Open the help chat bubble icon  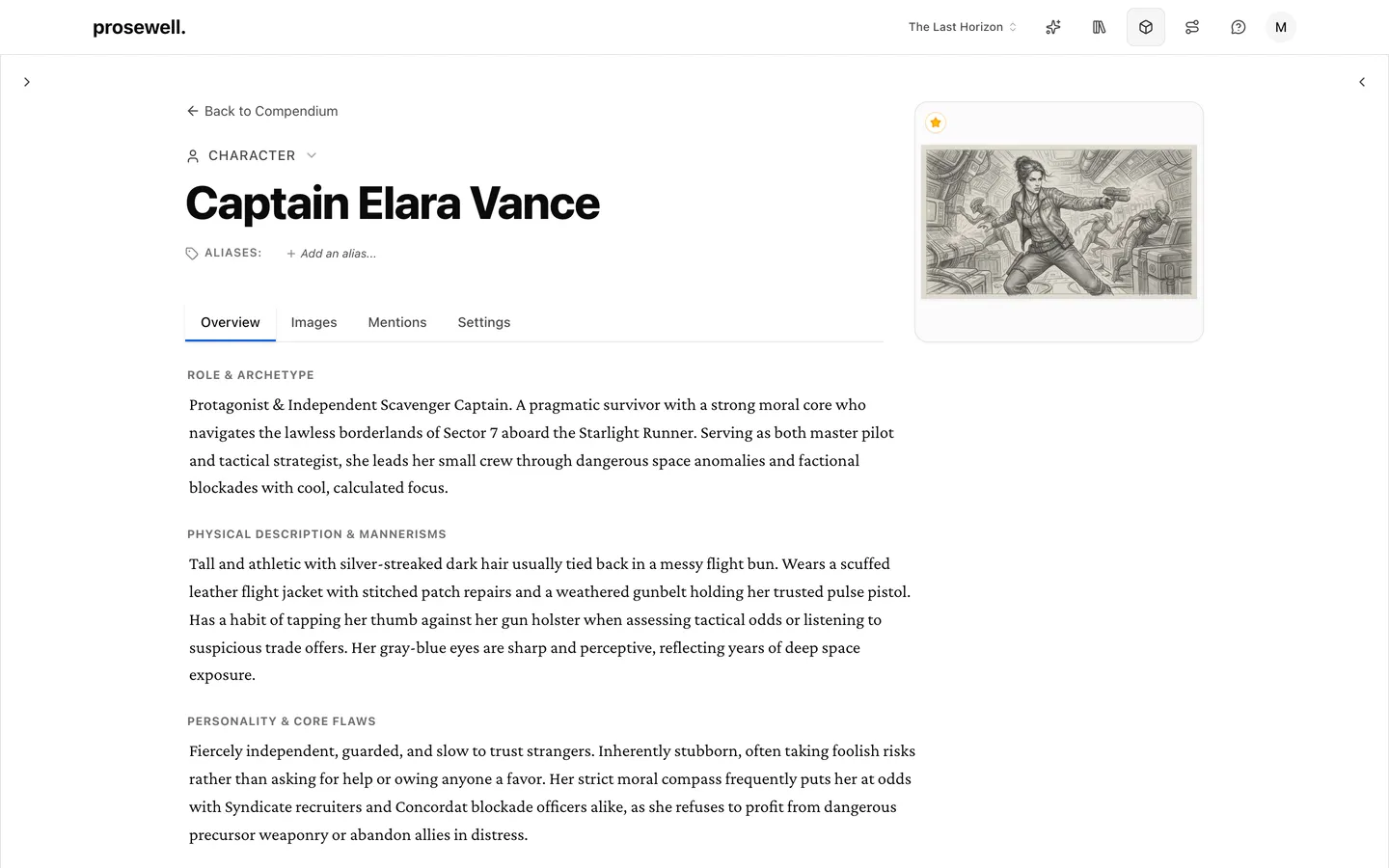click(1239, 27)
